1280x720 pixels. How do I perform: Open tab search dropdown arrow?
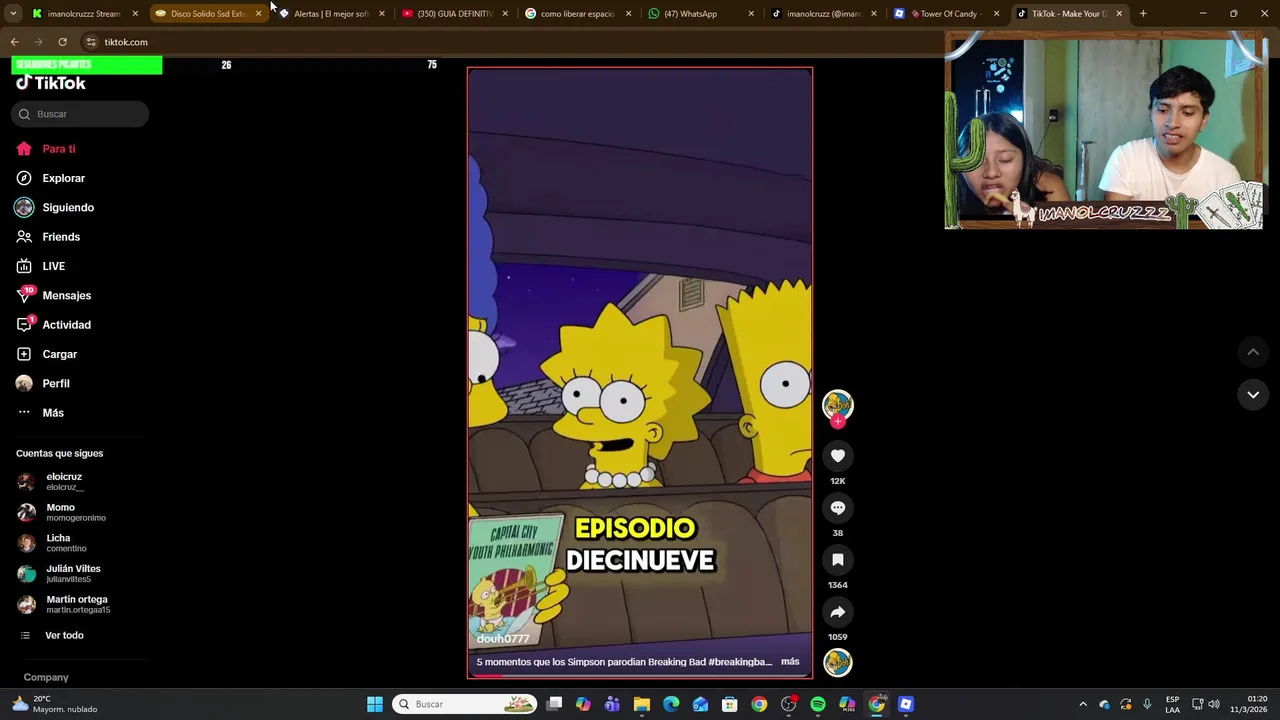coord(13,14)
